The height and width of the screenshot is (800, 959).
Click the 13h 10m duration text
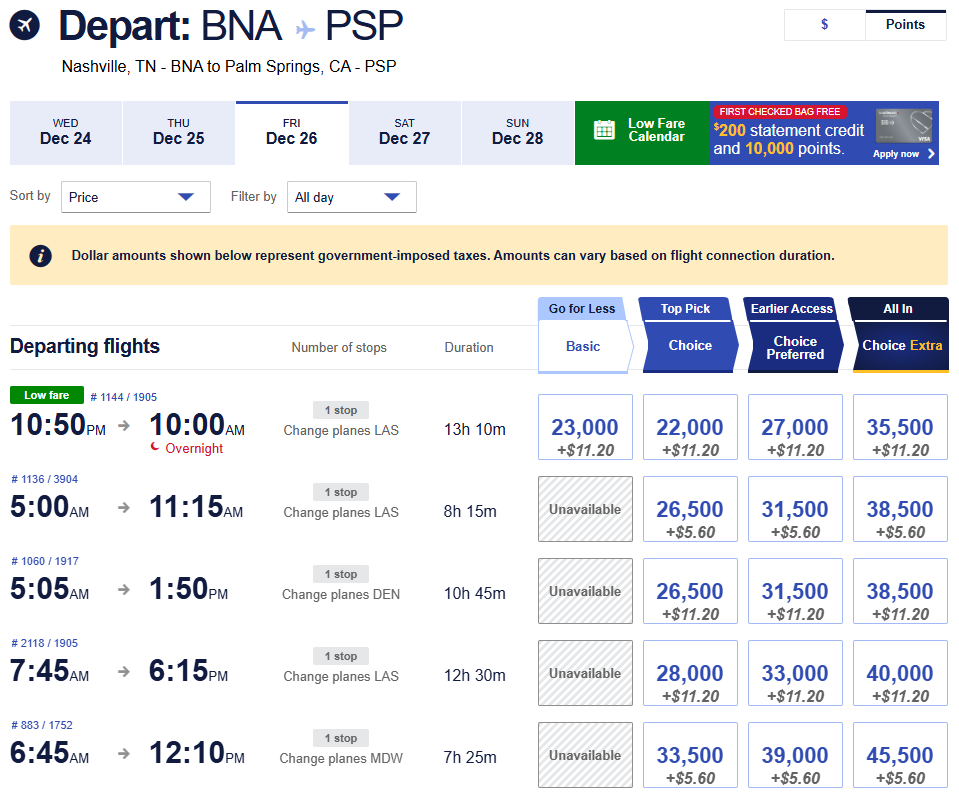[x=475, y=429]
